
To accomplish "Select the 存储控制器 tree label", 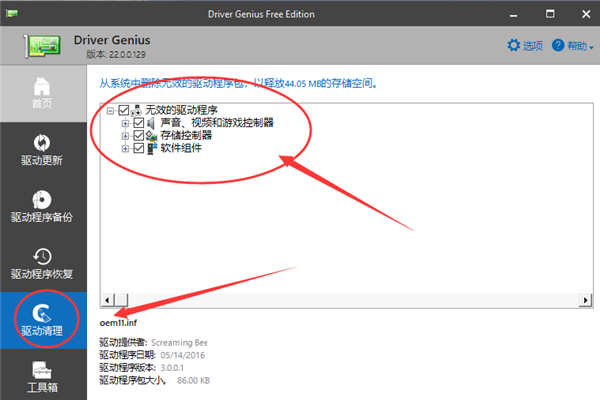I will [x=186, y=136].
